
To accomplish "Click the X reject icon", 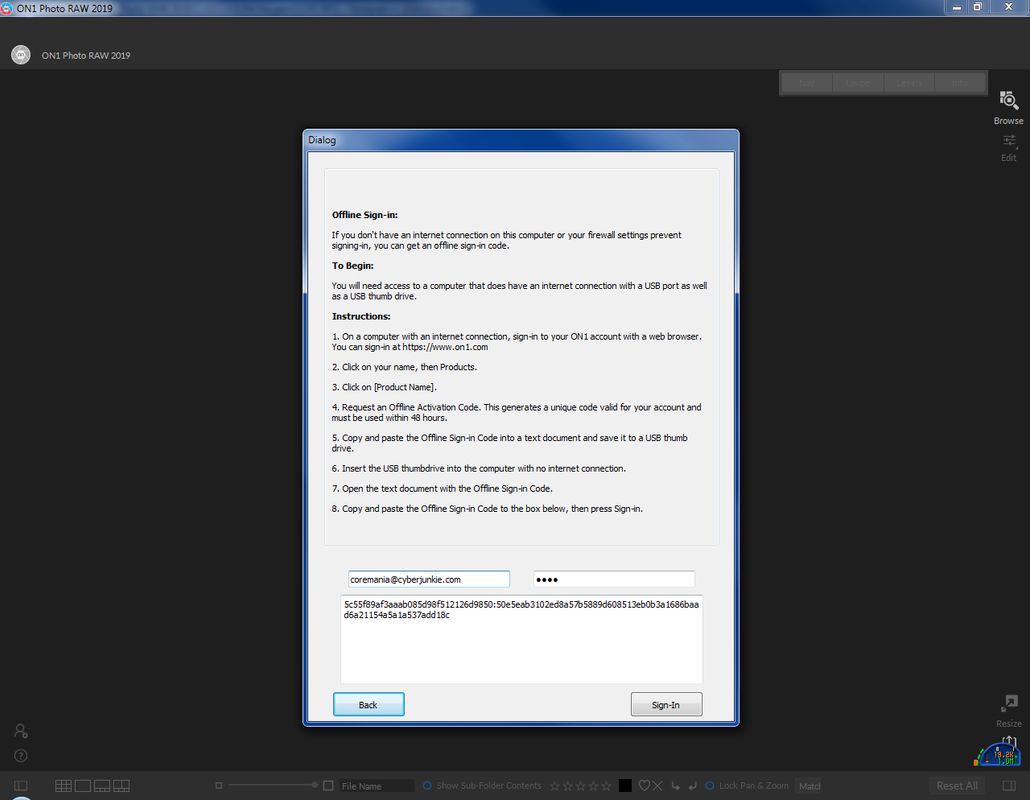I will 658,786.
